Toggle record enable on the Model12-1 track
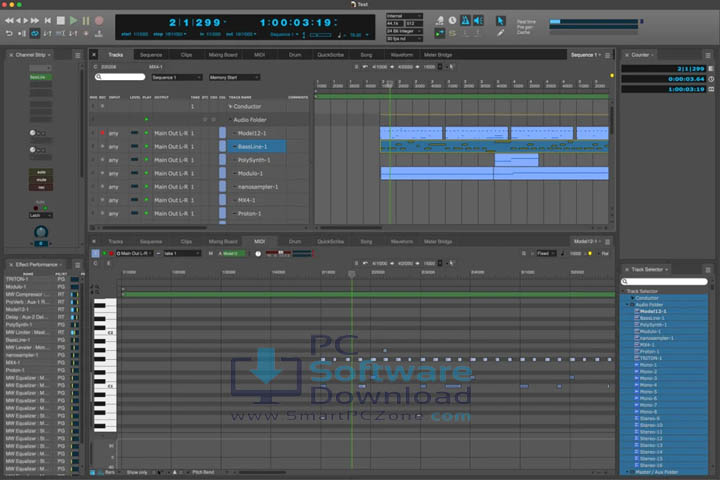This screenshot has height=480, width=720. pyautogui.click(x=102, y=133)
